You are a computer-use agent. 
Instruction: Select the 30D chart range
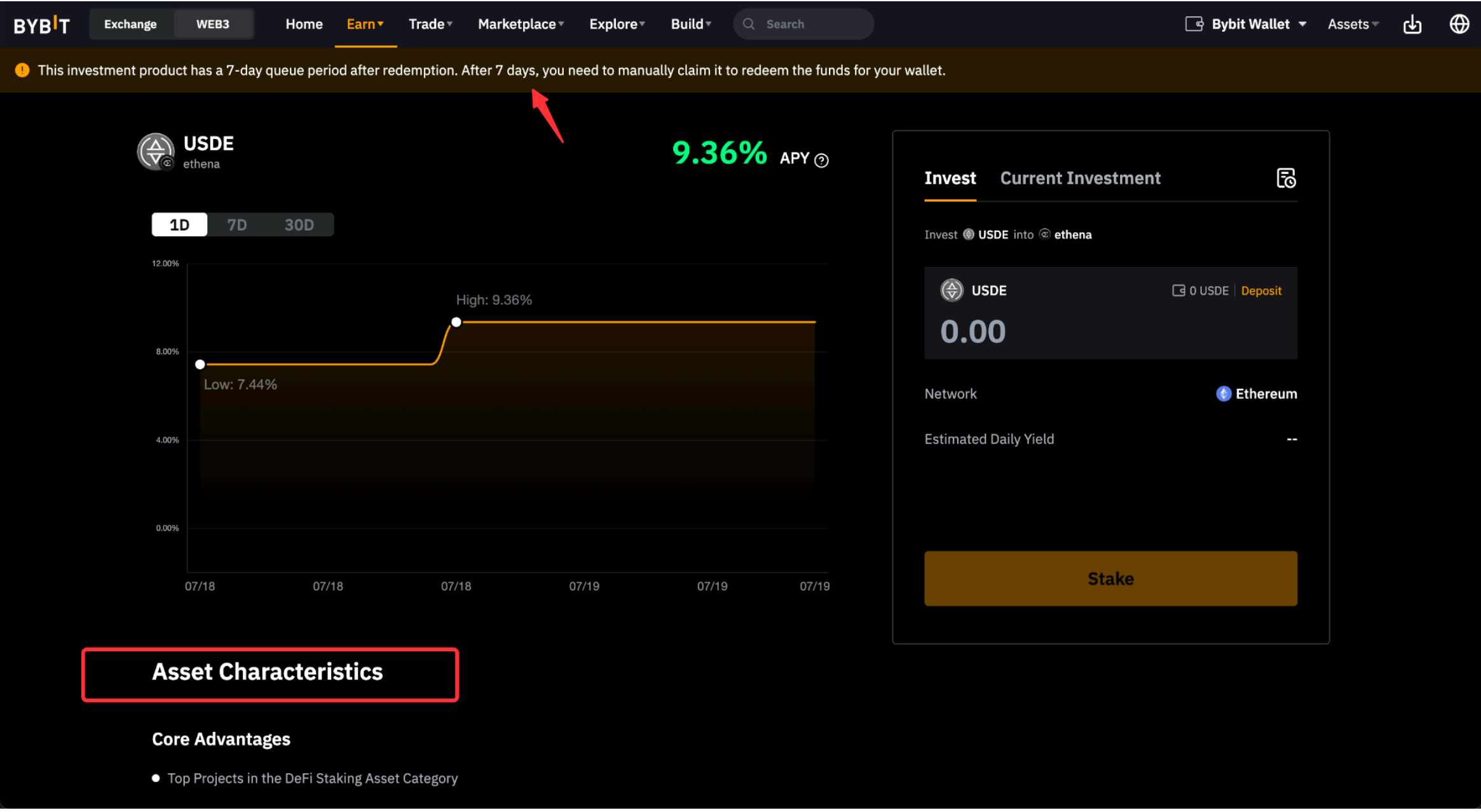[x=299, y=225]
